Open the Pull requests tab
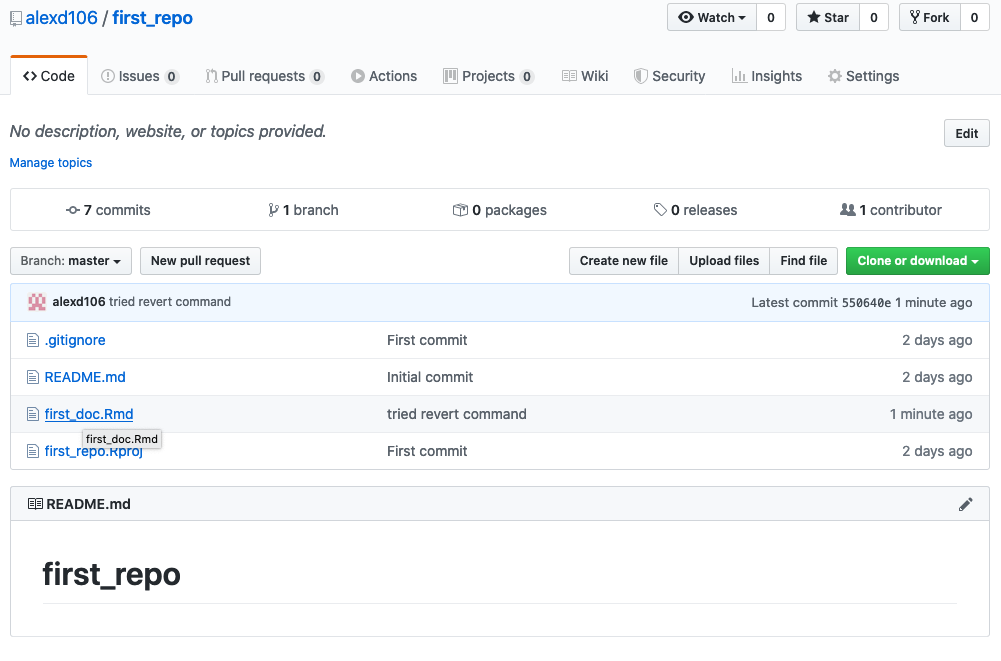The height and width of the screenshot is (661, 1001). point(264,76)
